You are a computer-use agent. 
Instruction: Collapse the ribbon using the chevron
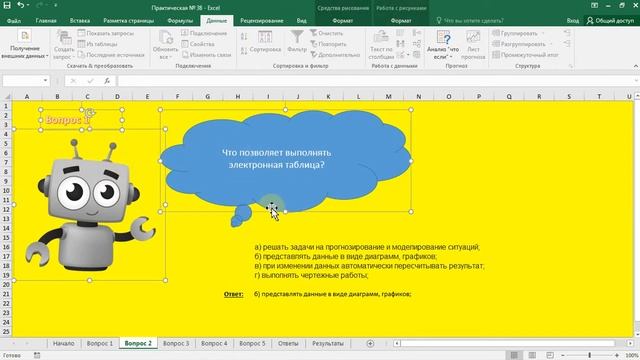coord(636,66)
